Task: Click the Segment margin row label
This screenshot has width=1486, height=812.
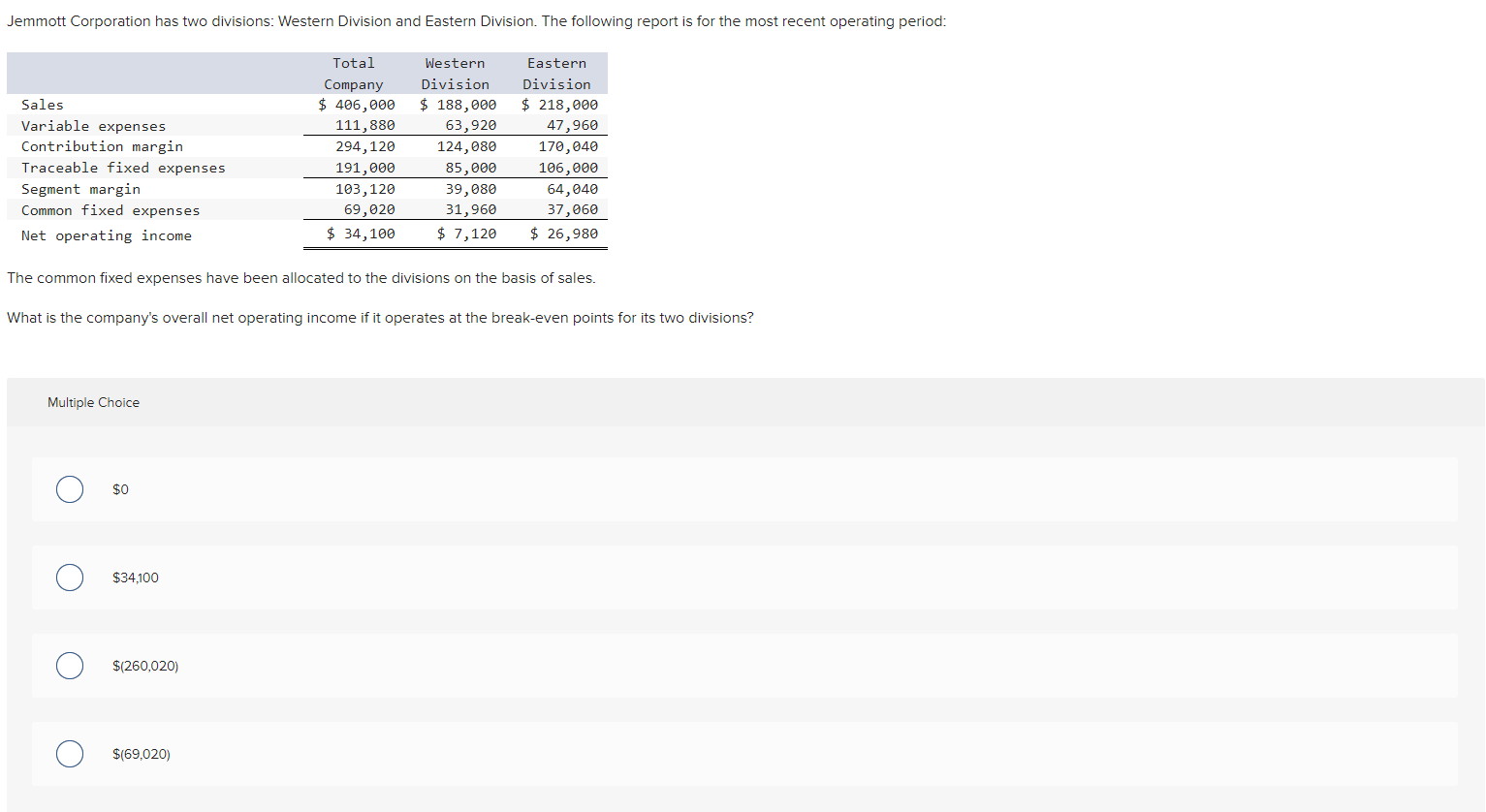Action: (80, 189)
